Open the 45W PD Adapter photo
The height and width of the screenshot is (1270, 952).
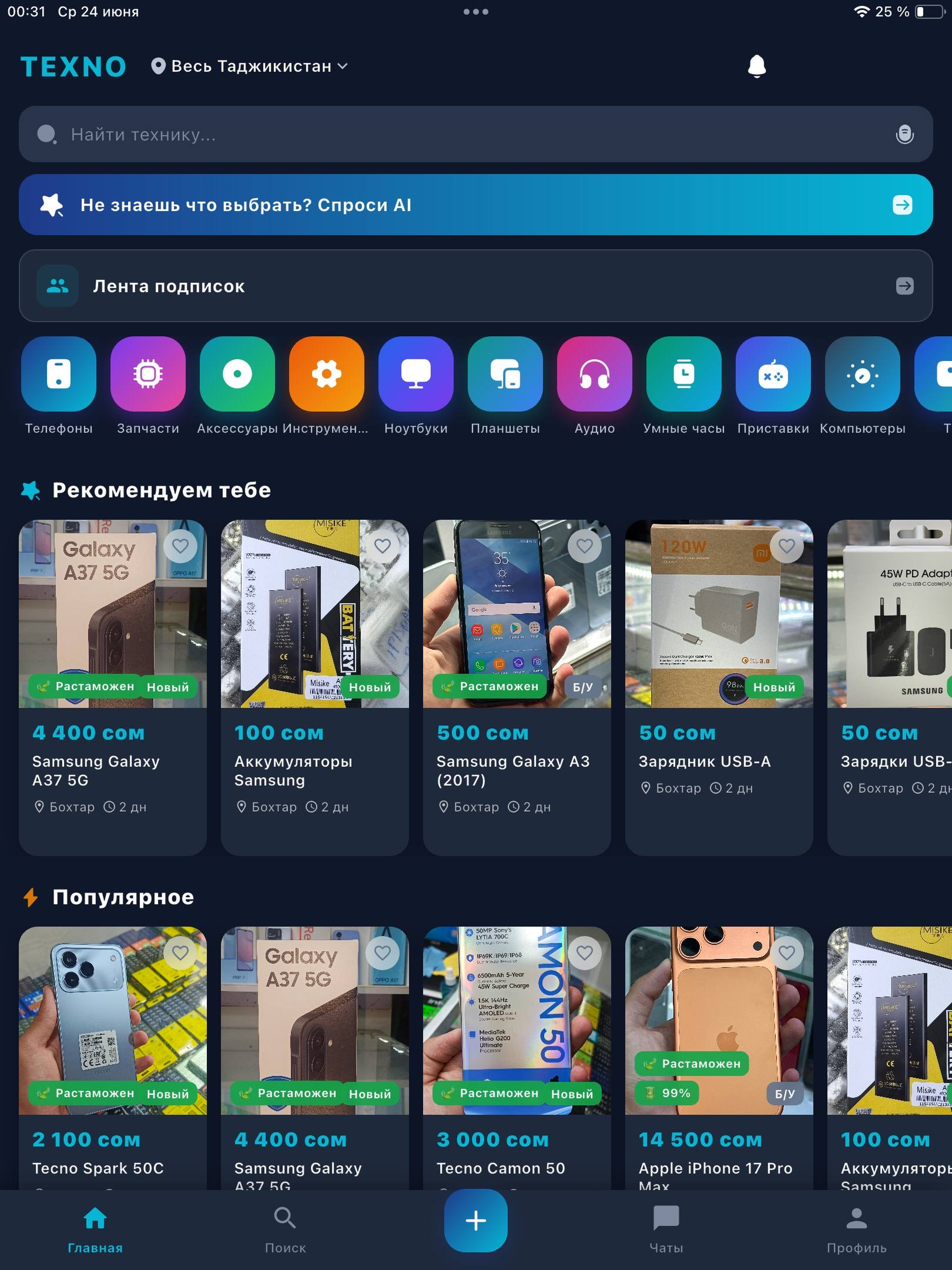pos(889,613)
